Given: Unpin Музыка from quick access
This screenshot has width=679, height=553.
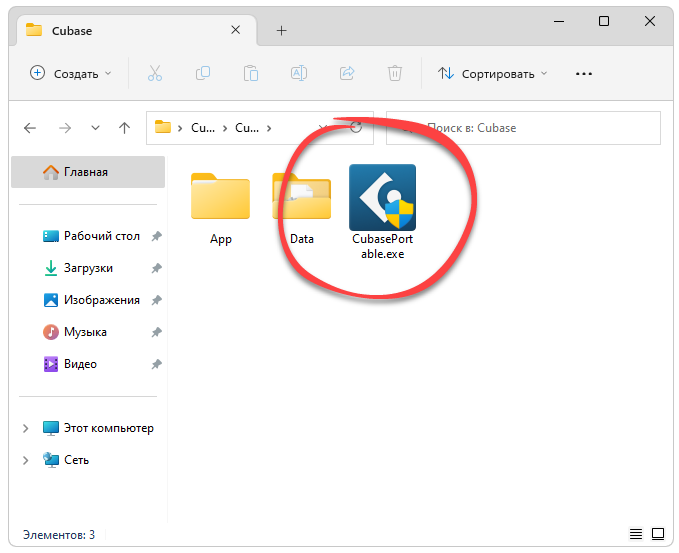Looking at the screenshot, I should tap(156, 332).
